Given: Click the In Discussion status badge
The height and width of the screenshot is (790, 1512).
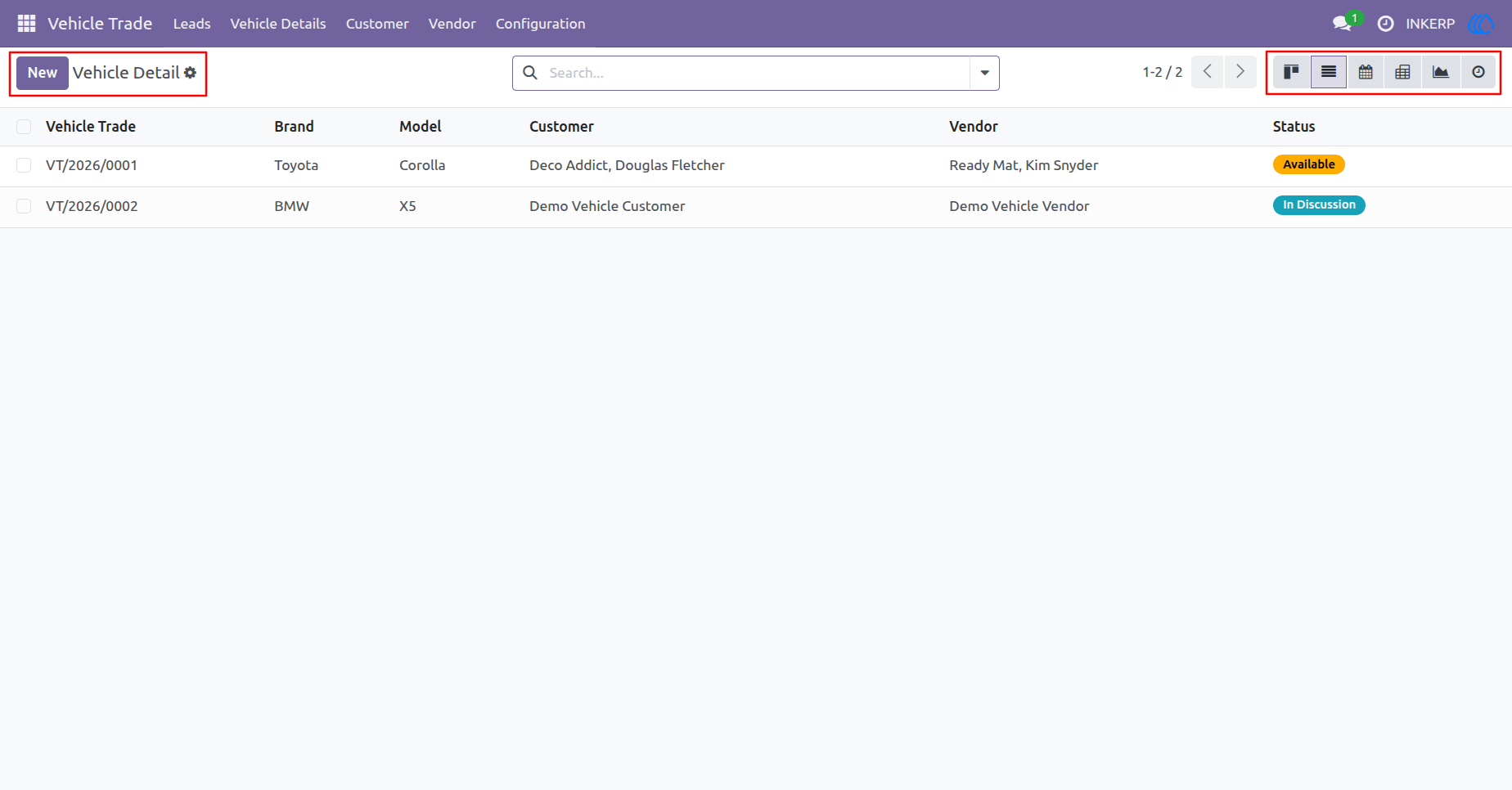Looking at the screenshot, I should coord(1319,205).
